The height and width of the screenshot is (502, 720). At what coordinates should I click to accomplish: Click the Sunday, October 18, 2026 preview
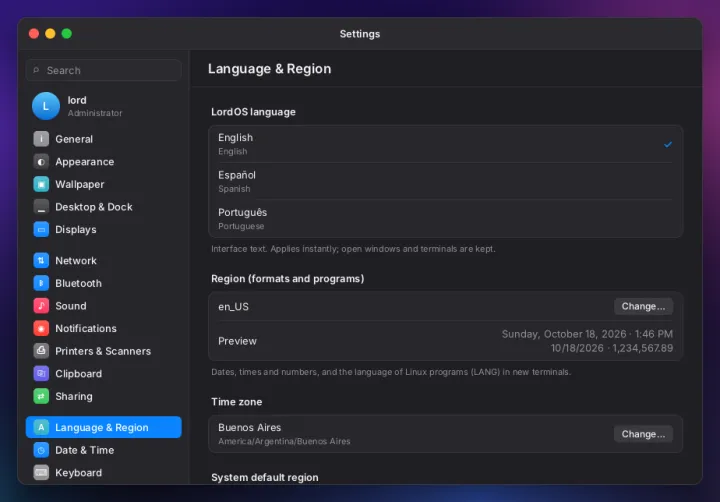point(587,334)
